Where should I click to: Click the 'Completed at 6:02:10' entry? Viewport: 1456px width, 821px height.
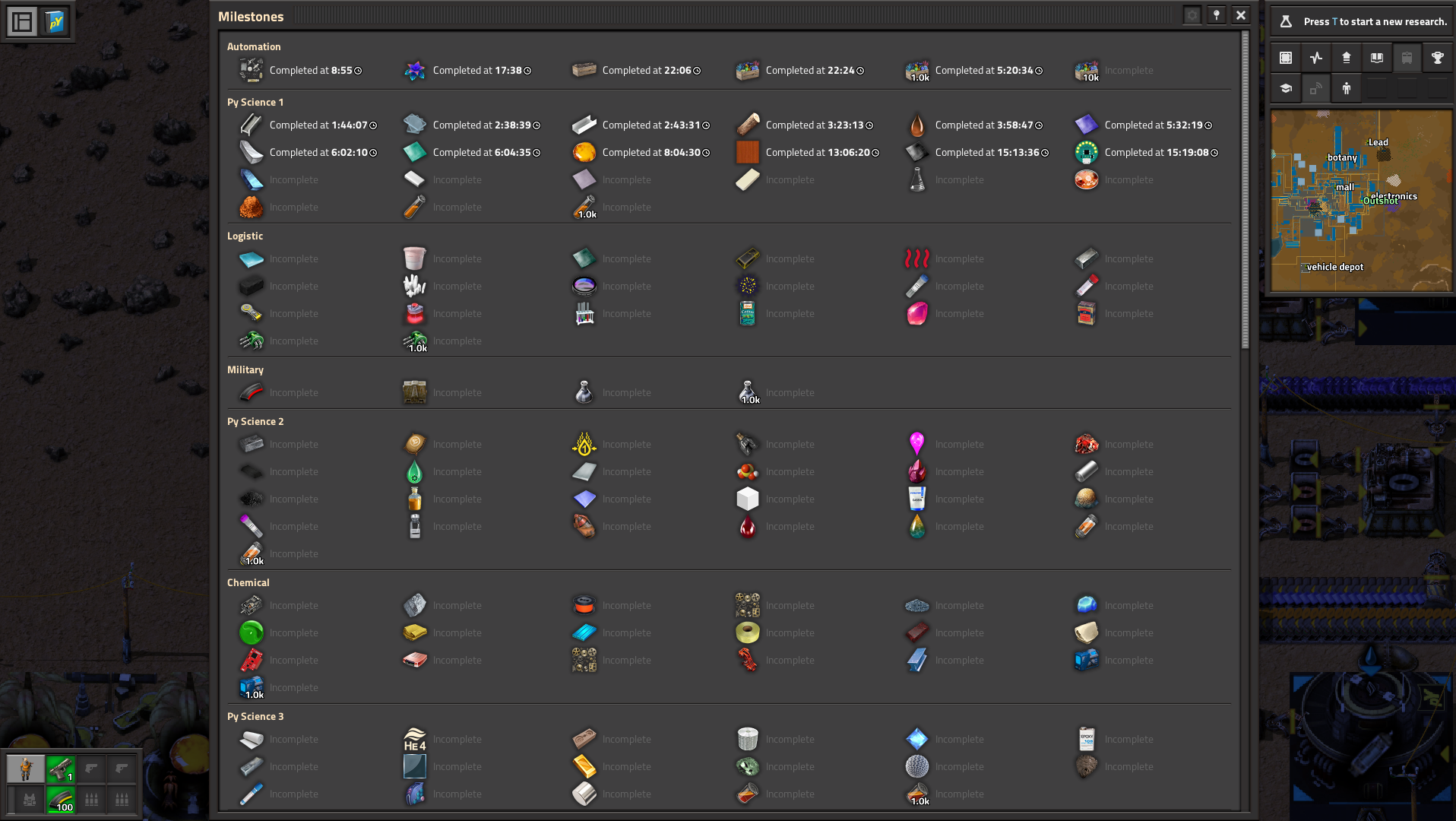click(307, 152)
